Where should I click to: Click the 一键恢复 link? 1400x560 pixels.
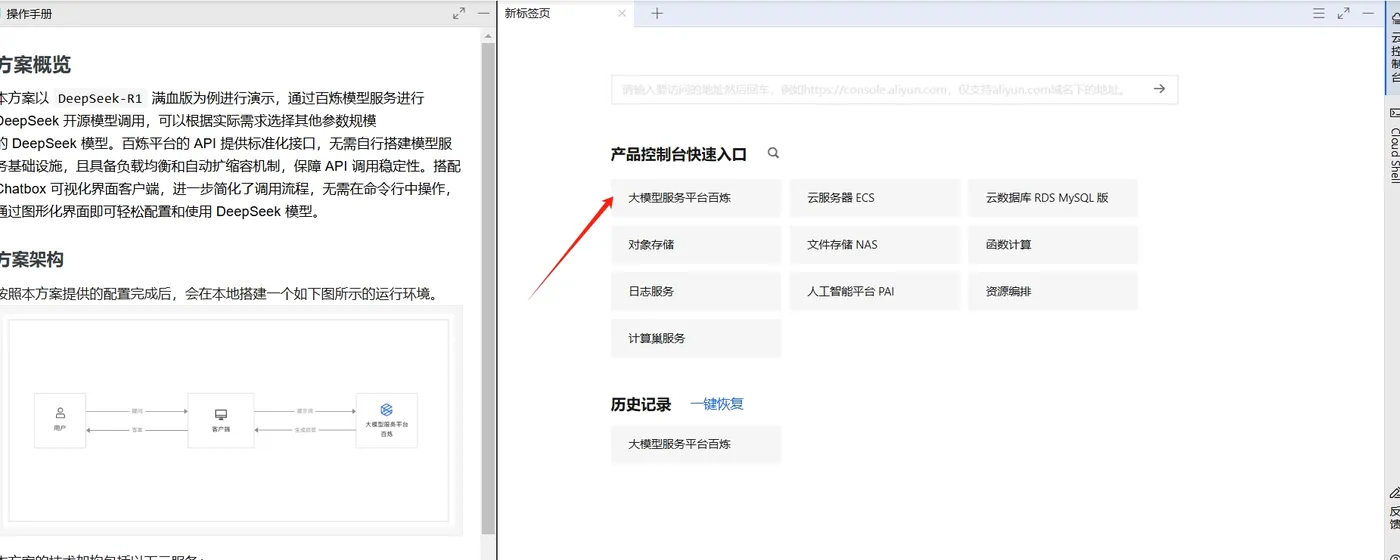(x=717, y=404)
